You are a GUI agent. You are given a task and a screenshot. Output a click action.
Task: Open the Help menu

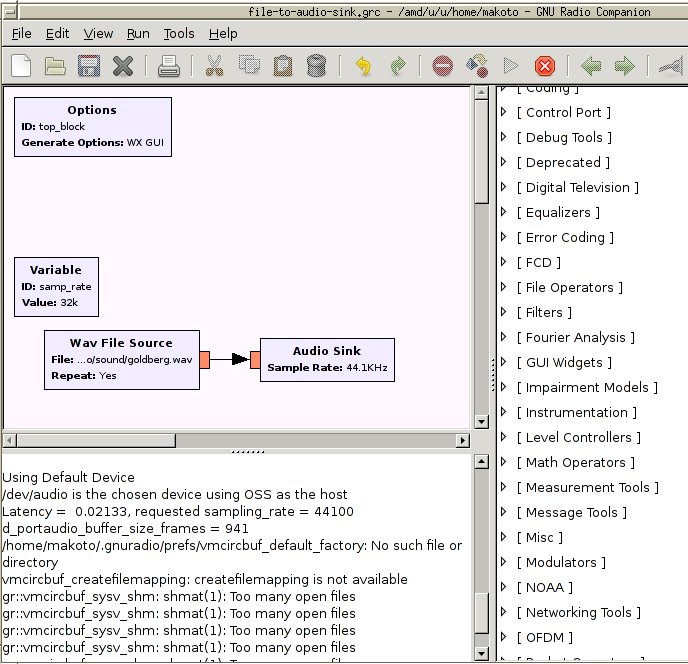(x=223, y=33)
